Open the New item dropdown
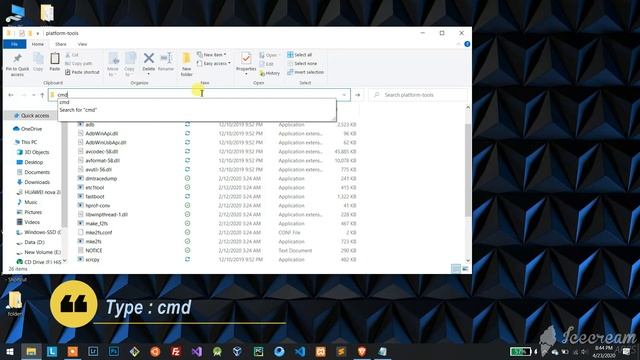The image size is (640, 360). pos(211,54)
